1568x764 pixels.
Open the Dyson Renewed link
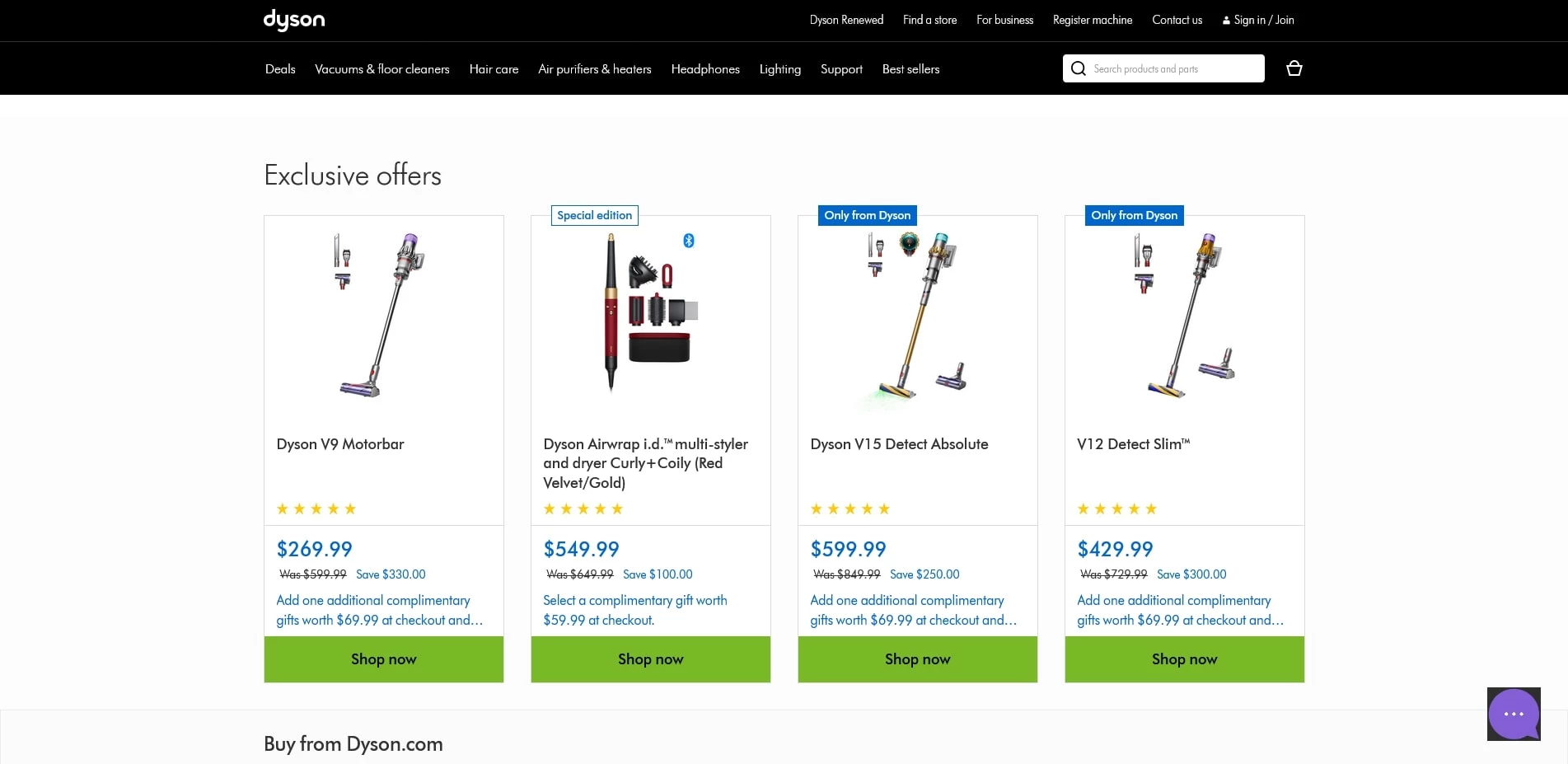[x=846, y=20]
